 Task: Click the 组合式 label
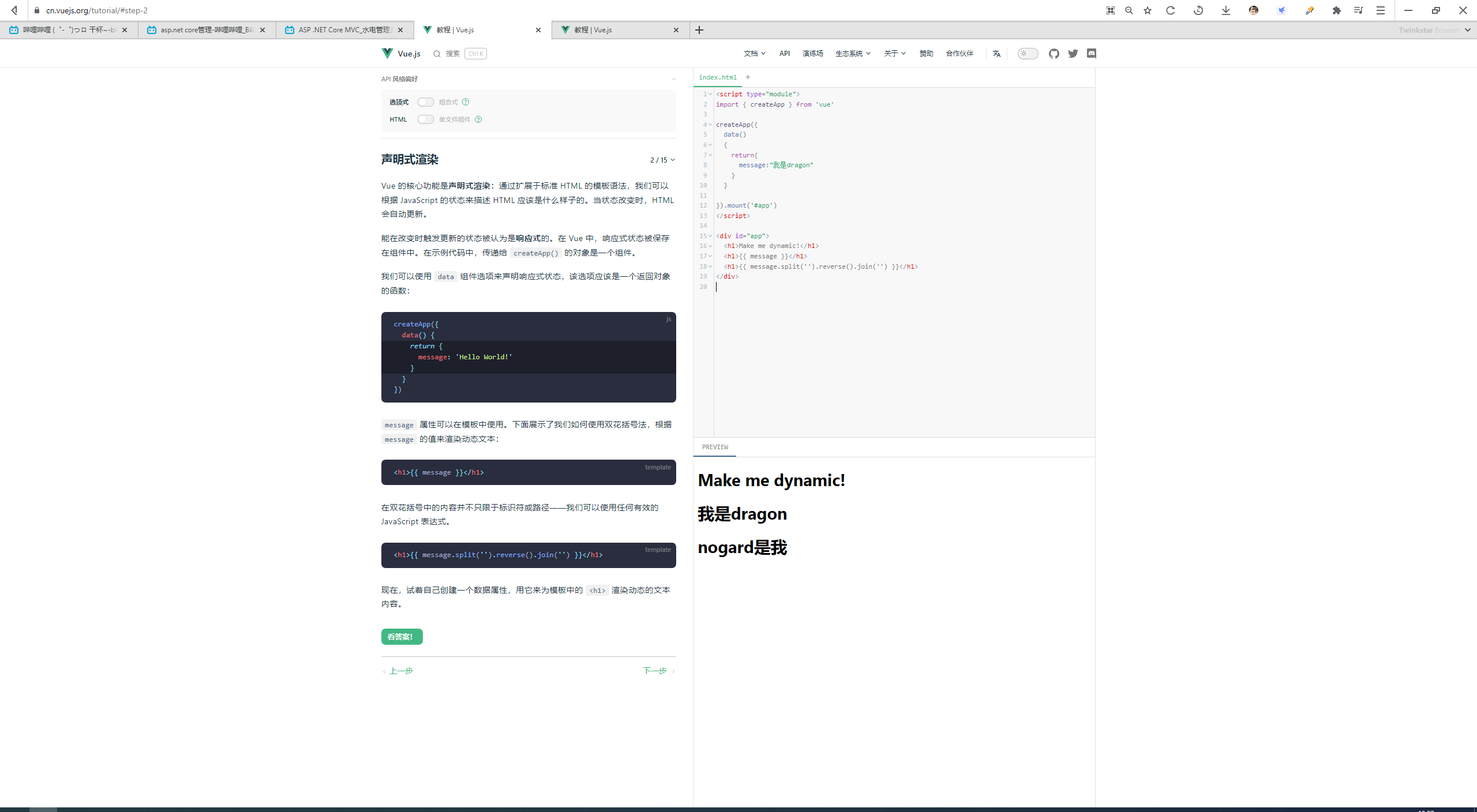click(x=448, y=102)
